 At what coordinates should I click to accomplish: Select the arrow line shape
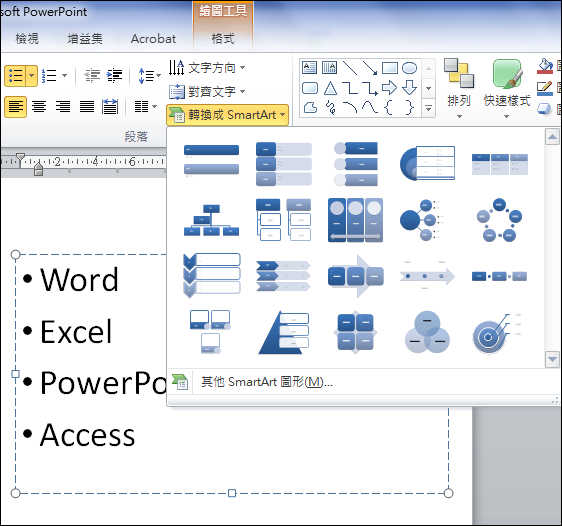(x=370, y=68)
